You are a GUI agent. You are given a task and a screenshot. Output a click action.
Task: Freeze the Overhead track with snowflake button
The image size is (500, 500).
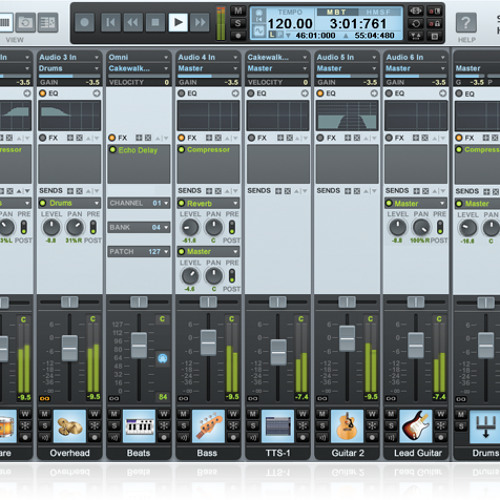tap(94, 426)
